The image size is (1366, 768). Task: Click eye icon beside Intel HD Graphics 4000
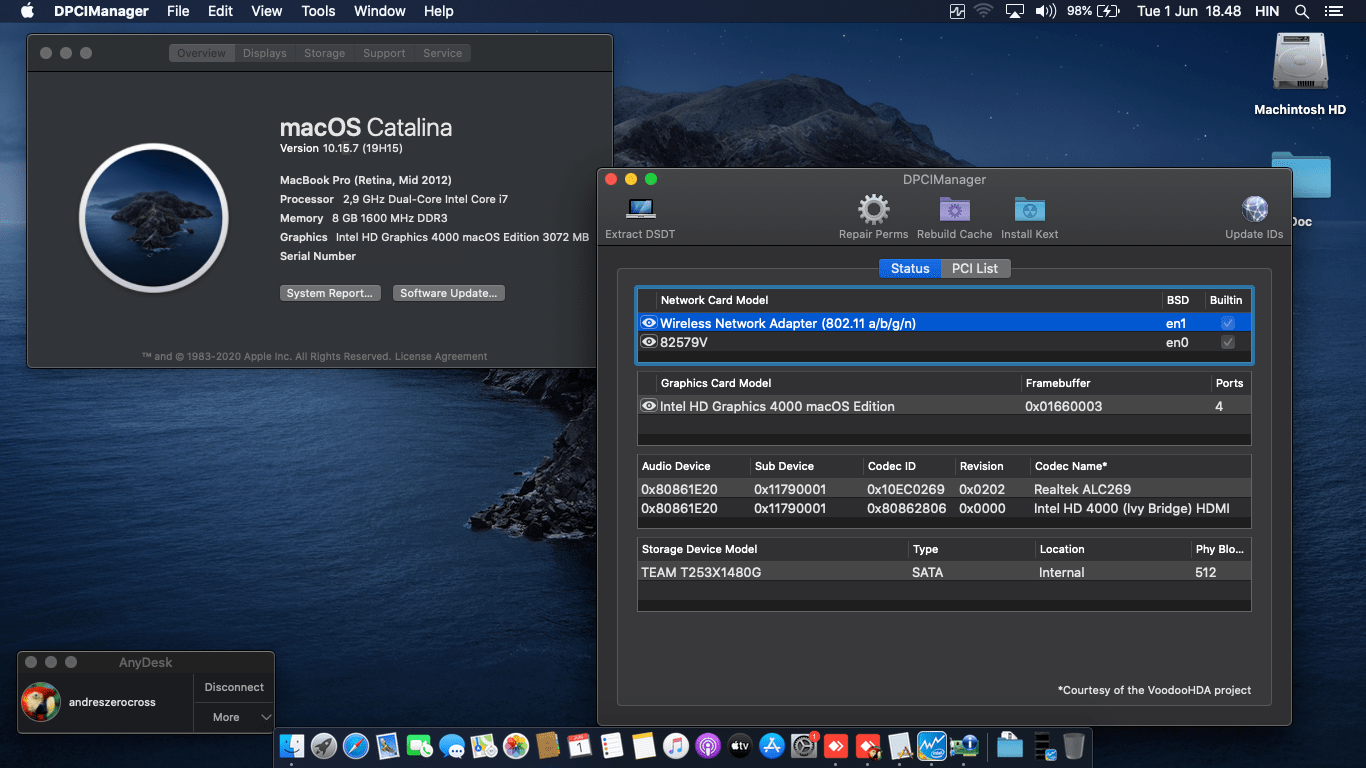pos(649,406)
